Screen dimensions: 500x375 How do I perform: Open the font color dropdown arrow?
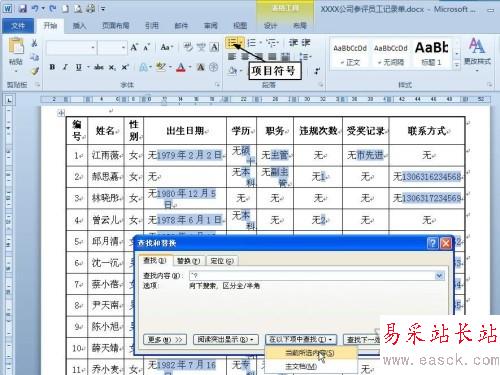(190, 67)
